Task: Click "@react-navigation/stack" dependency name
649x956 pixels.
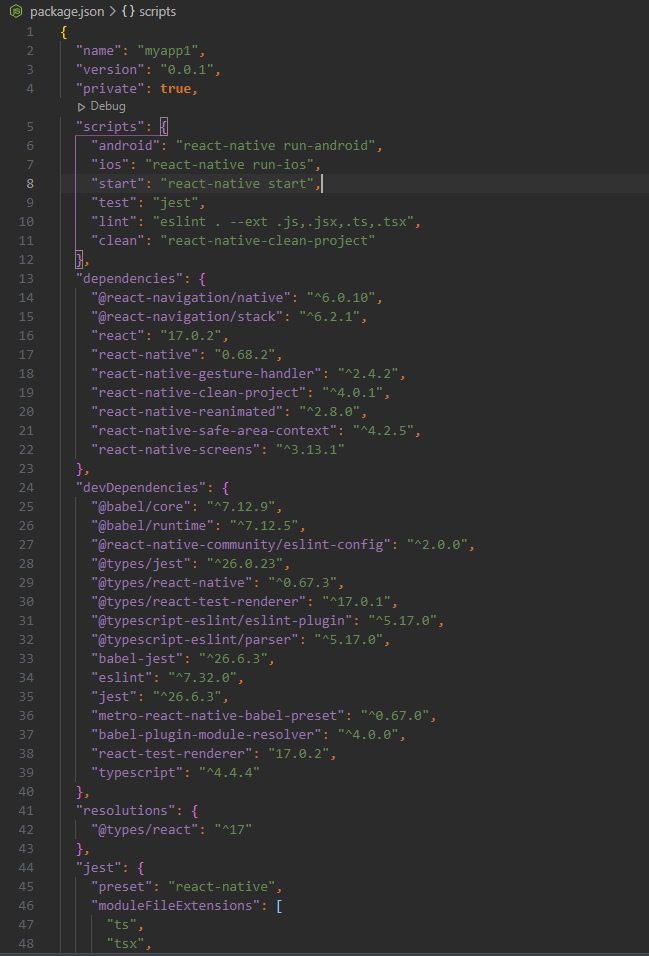Action: point(187,316)
